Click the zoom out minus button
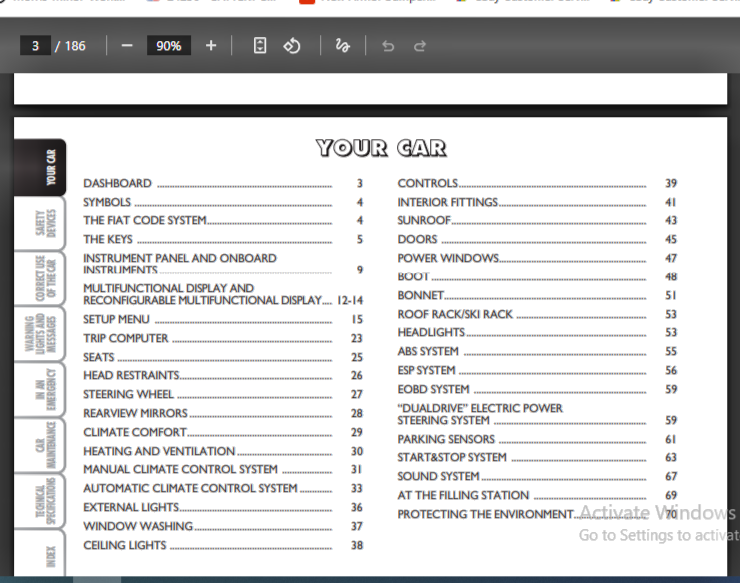Screen dimensions: 740x583 [127, 46]
